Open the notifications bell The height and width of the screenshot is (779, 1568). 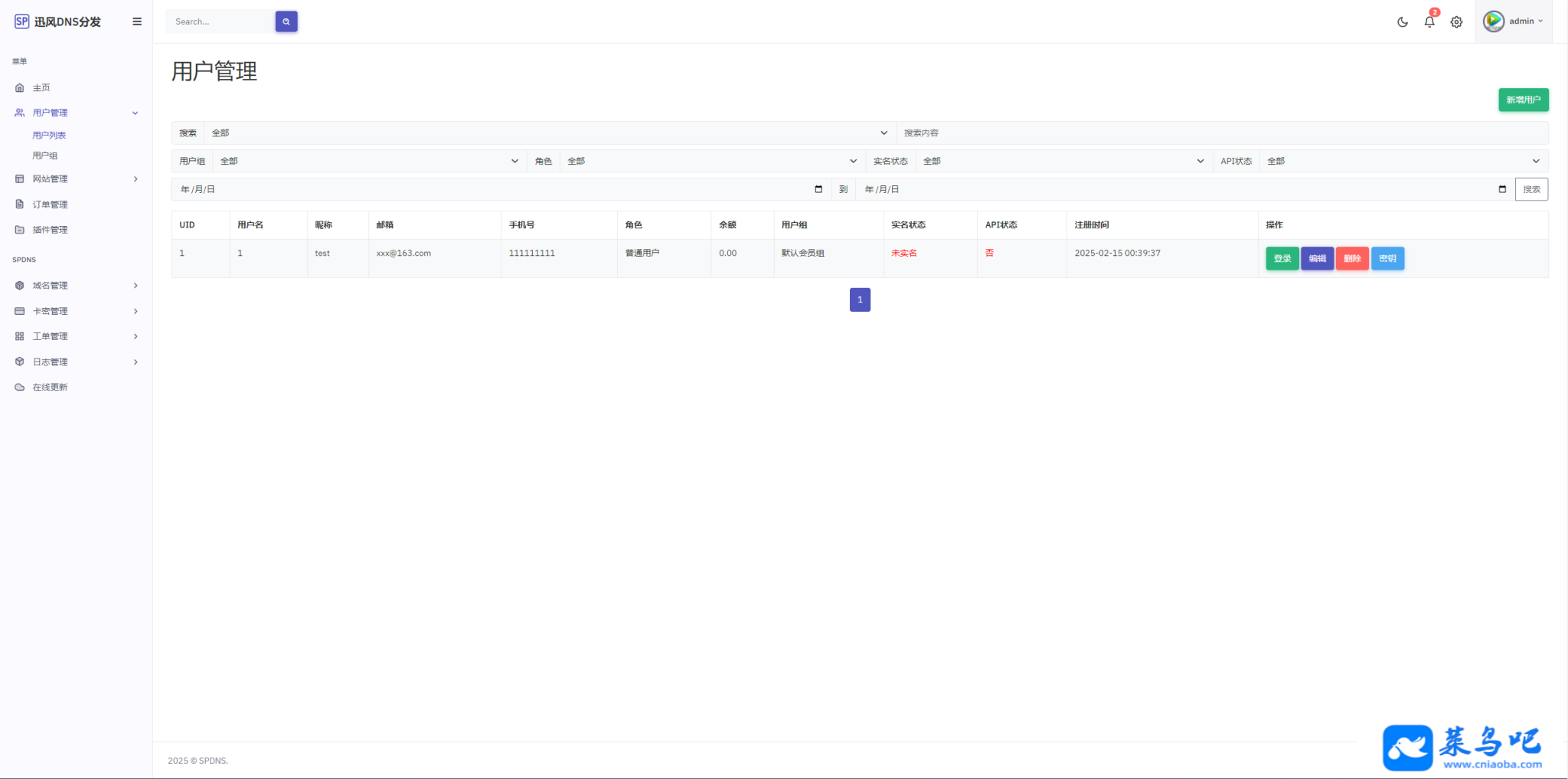coord(1429,21)
